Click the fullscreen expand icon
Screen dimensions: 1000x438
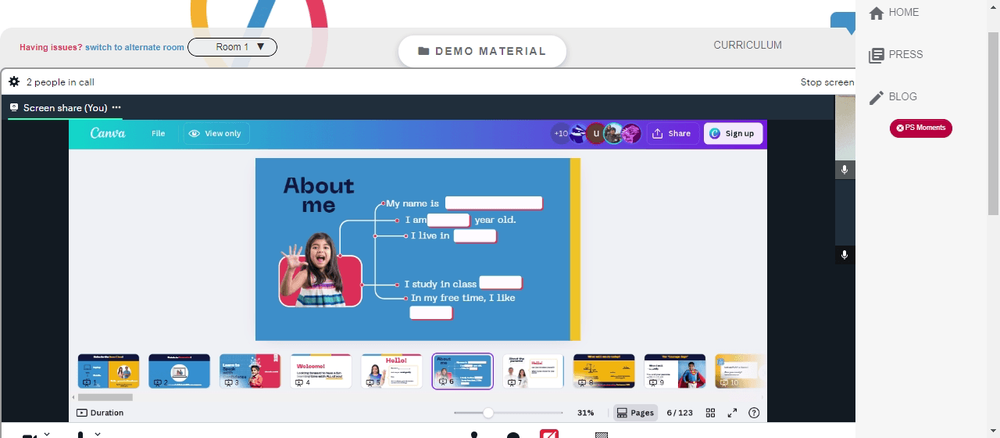click(x=732, y=413)
